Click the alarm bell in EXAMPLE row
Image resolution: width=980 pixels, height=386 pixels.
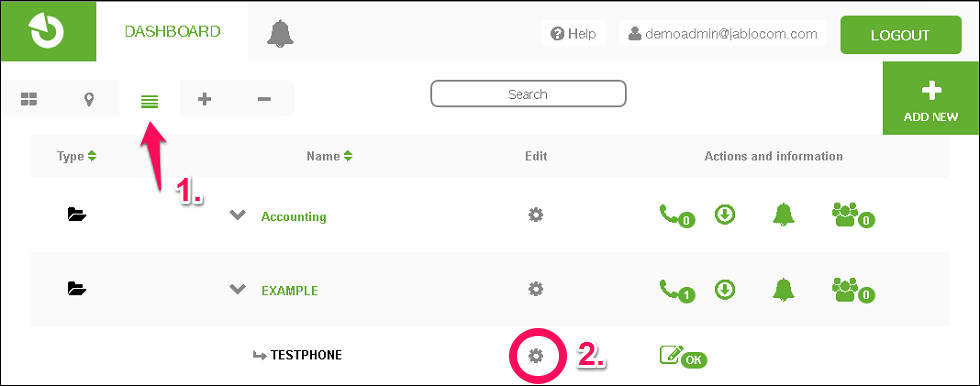pos(783,289)
